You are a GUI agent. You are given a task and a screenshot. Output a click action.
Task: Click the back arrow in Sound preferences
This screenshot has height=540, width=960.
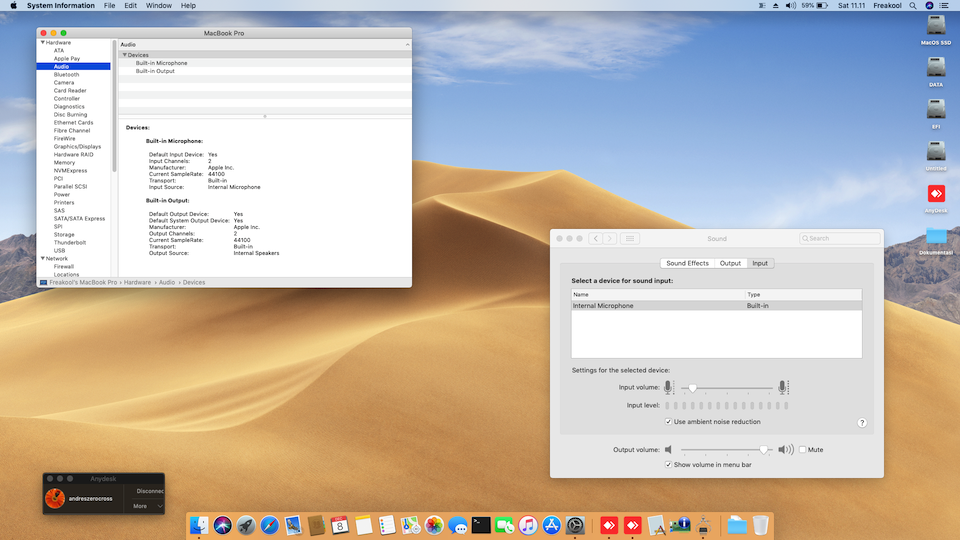[x=596, y=239]
